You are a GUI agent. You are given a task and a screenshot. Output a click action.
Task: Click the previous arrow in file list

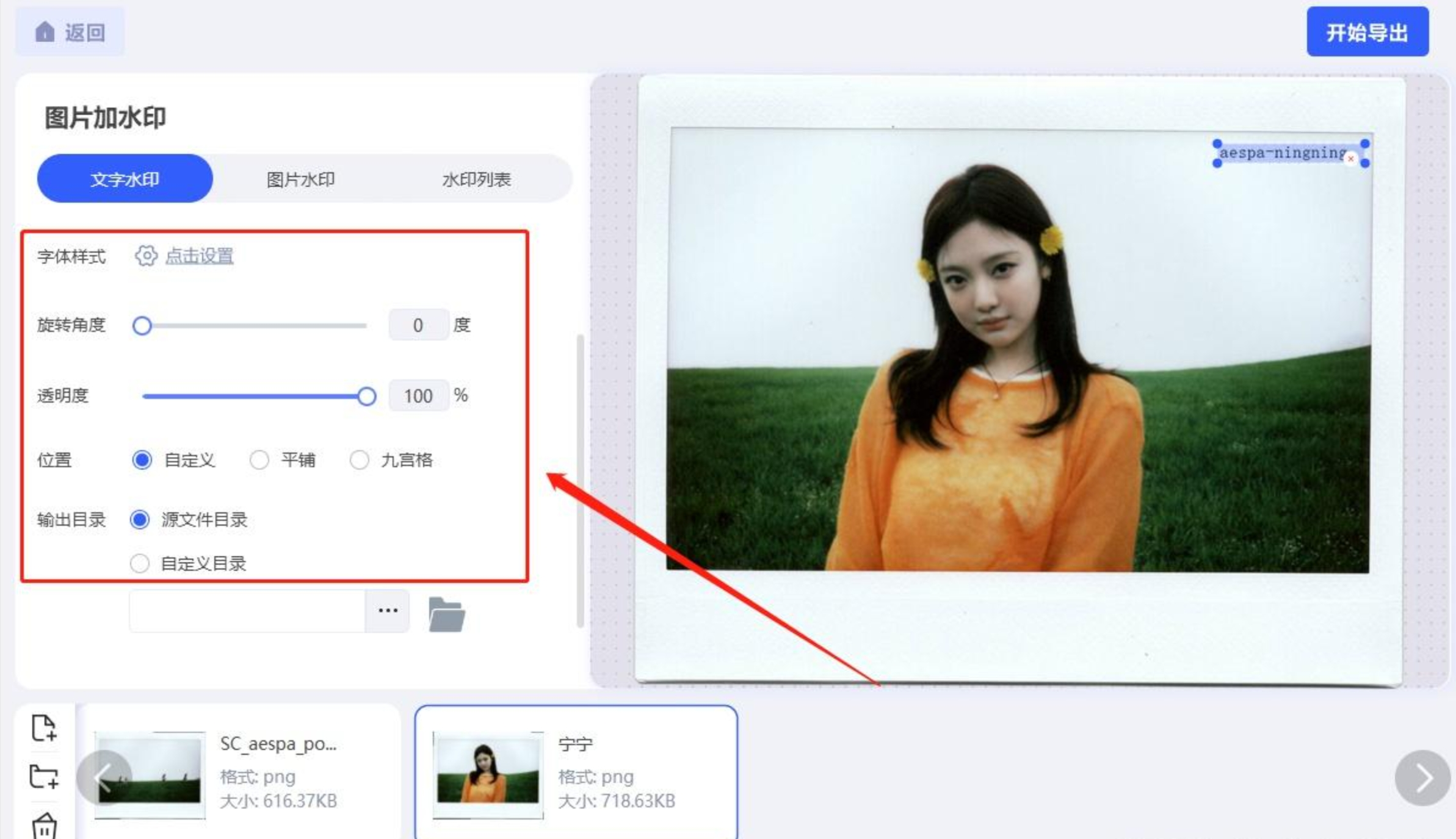pyautogui.click(x=104, y=778)
